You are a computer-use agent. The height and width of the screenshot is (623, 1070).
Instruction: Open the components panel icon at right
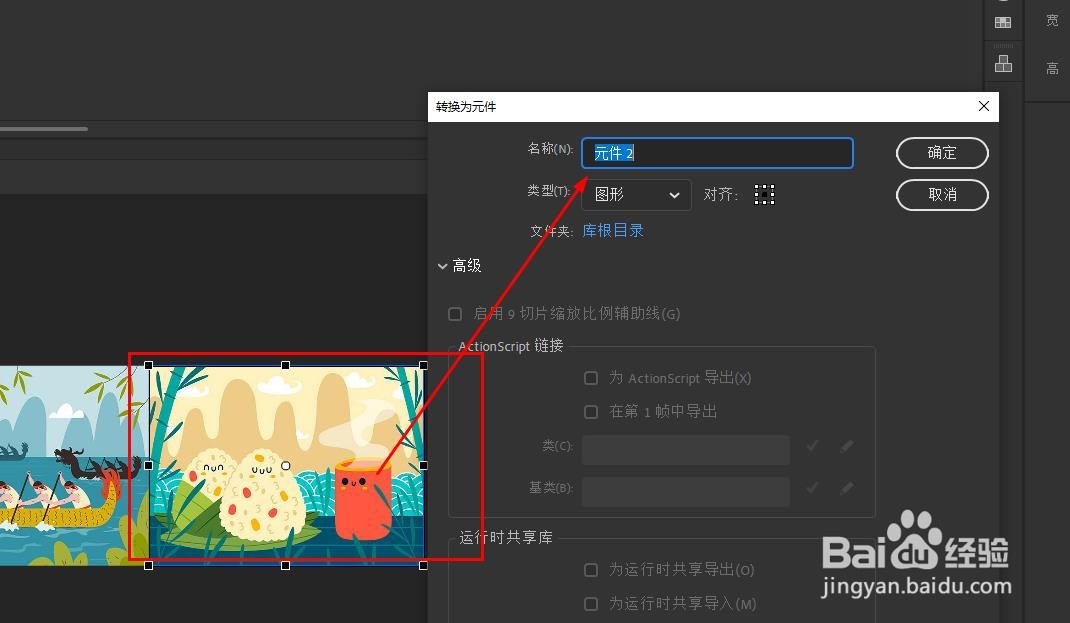click(x=1003, y=64)
